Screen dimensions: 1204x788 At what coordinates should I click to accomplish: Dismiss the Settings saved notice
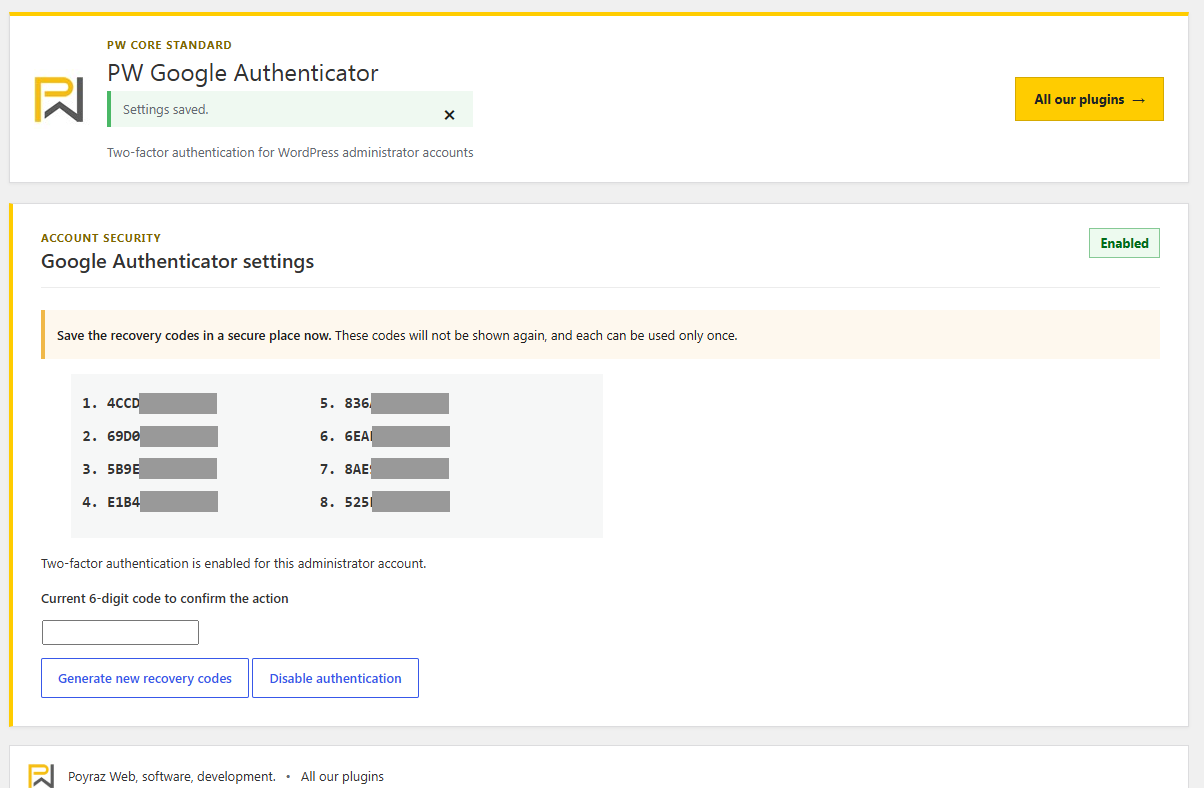tap(449, 115)
